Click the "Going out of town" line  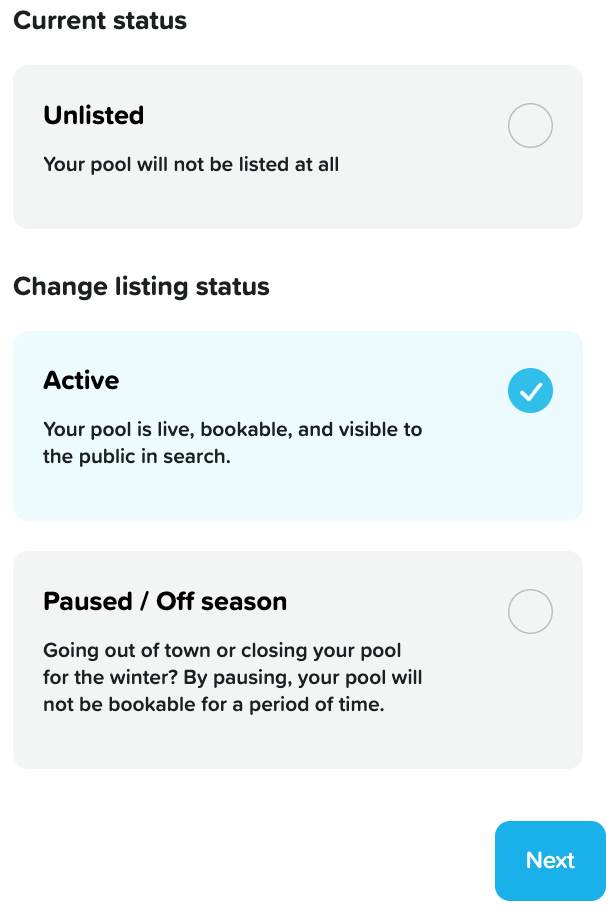pos(222,650)
